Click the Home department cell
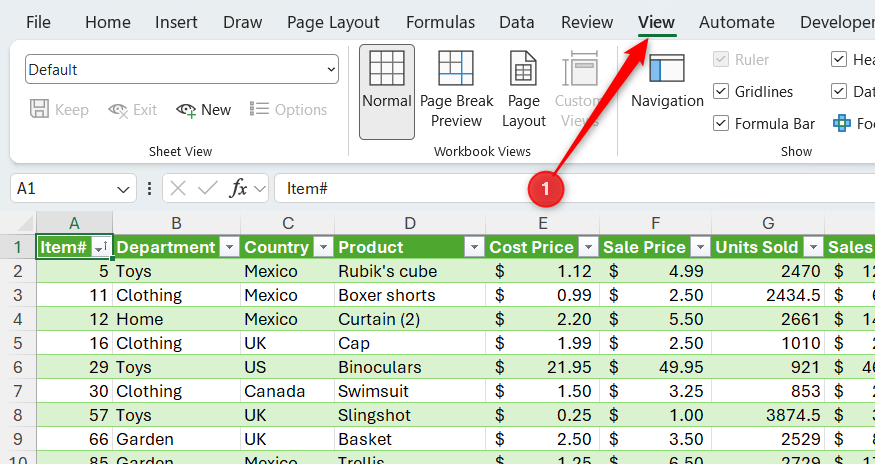The height and width of the screenshot is (464, 875). point(176,319)
